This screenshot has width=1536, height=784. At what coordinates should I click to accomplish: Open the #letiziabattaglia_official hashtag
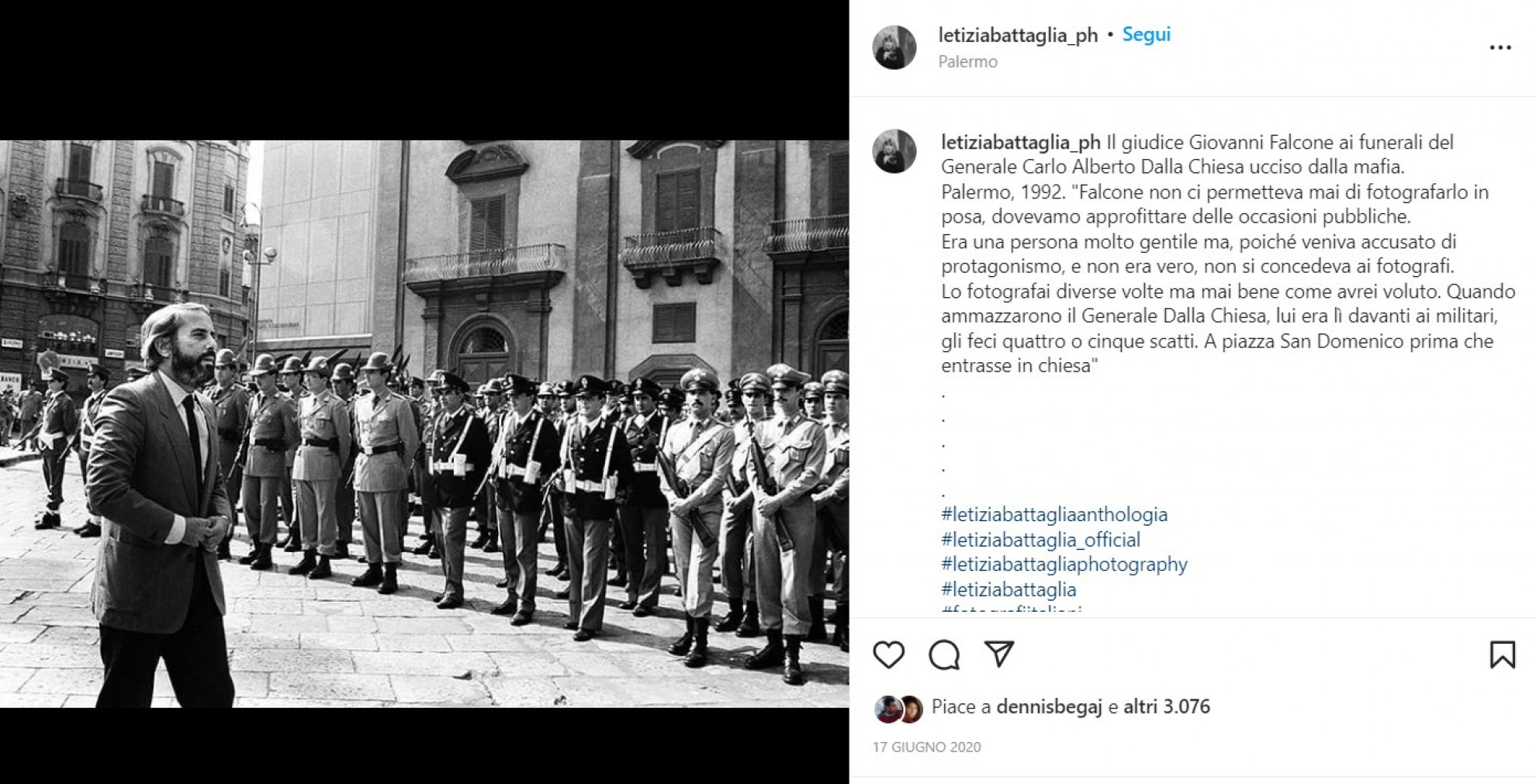tap(1040, 539)
